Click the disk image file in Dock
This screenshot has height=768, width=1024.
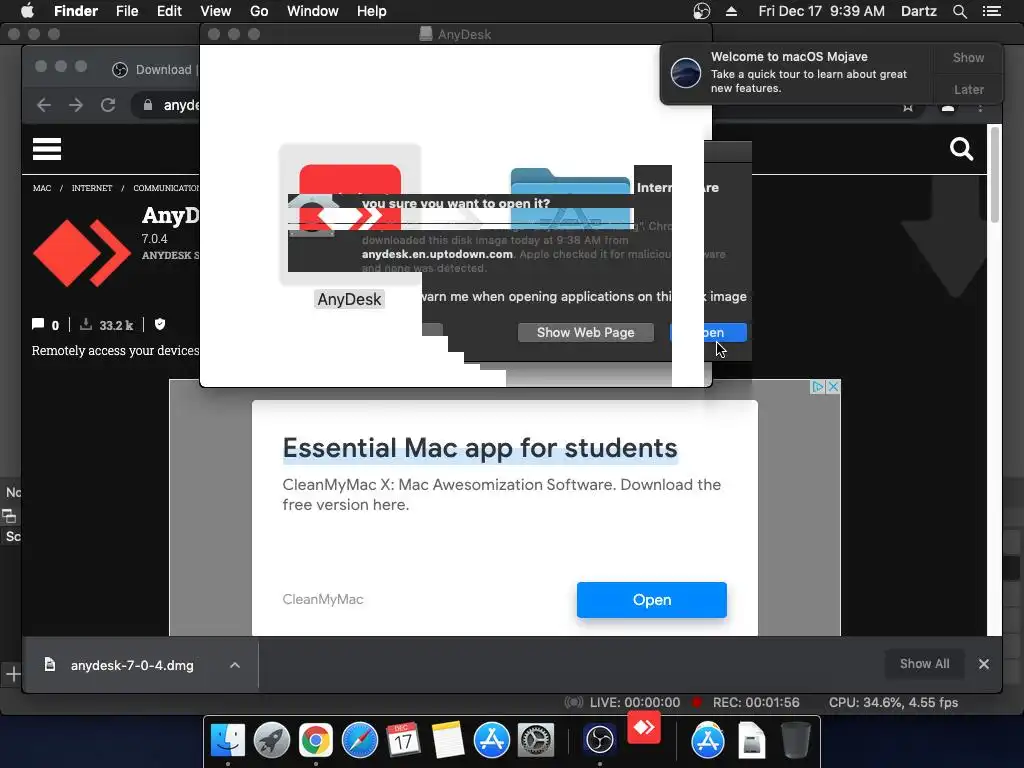point(752,741)
